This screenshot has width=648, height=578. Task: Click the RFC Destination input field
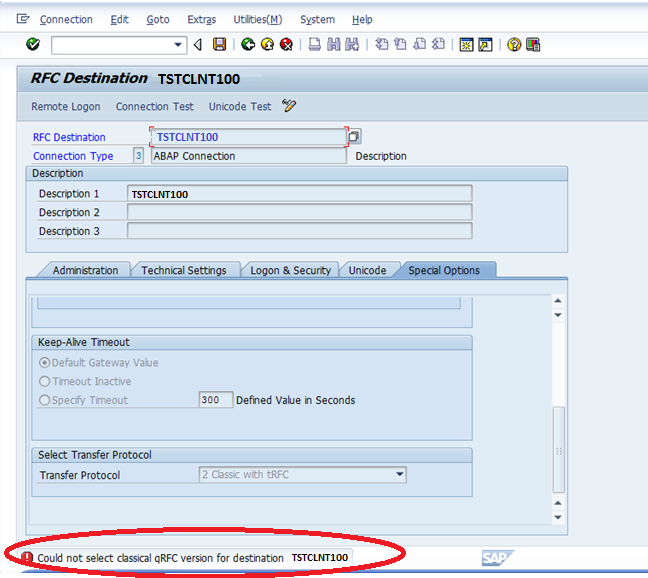coord(248,137)
